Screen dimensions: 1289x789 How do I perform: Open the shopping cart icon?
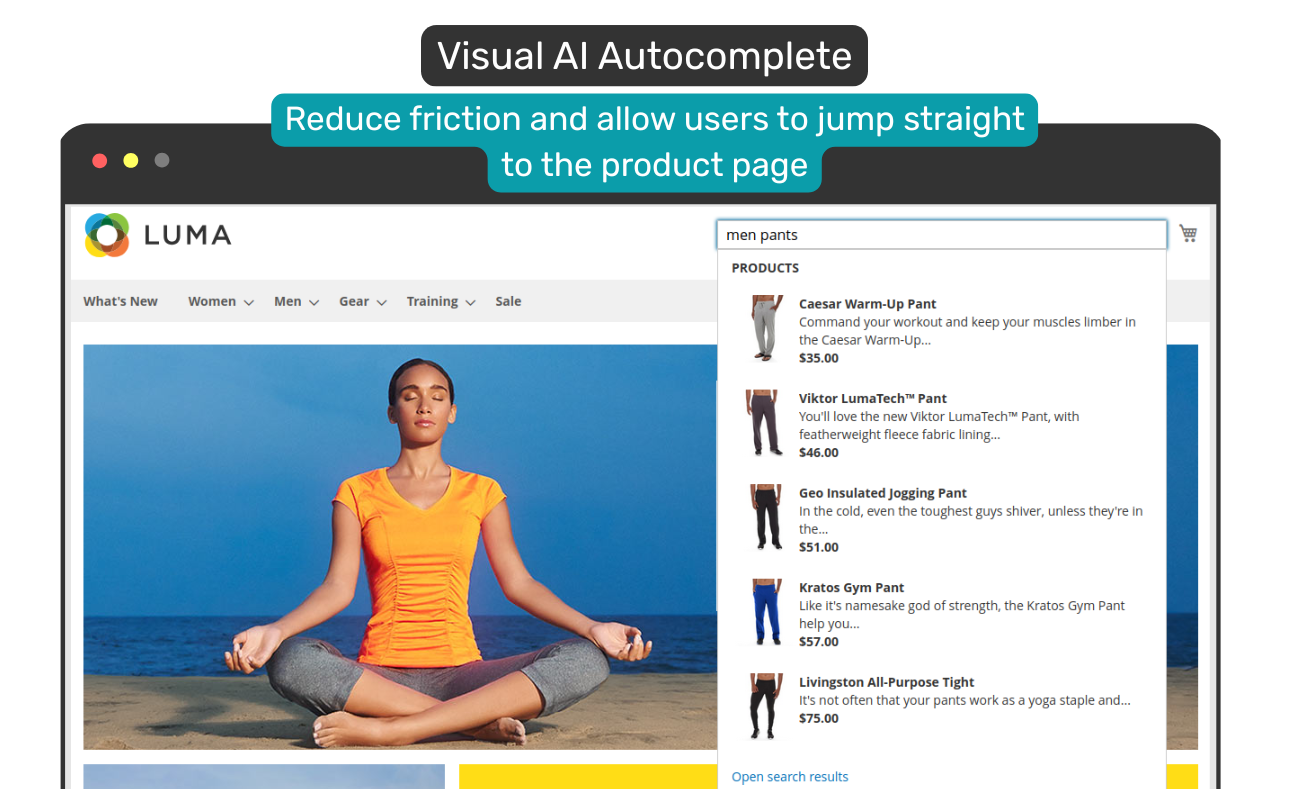click(1188, 233)
